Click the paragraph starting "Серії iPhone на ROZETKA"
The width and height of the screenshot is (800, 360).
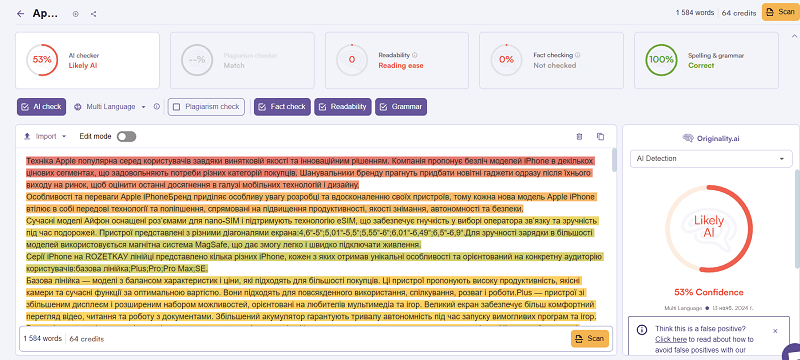tap(315, 263)
